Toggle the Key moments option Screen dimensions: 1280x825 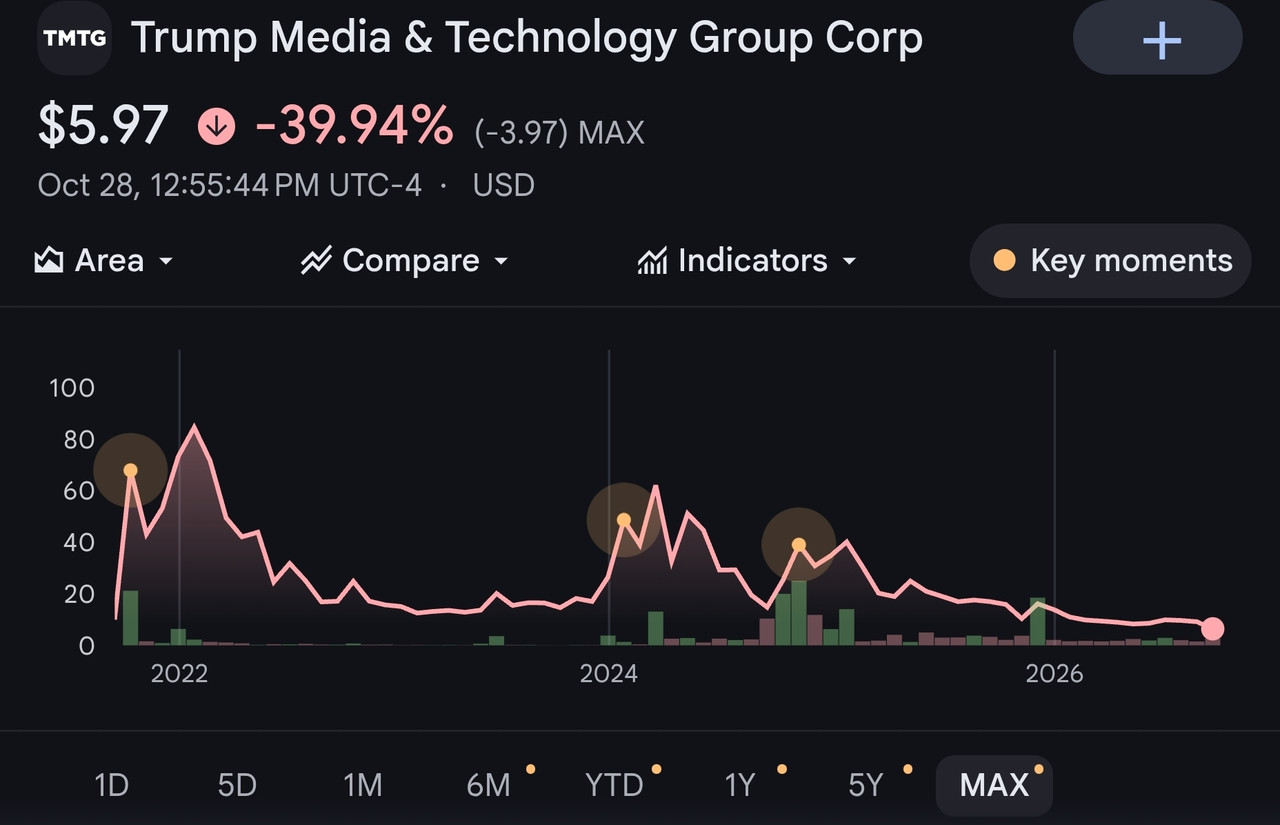click(x=1110, y=261)
